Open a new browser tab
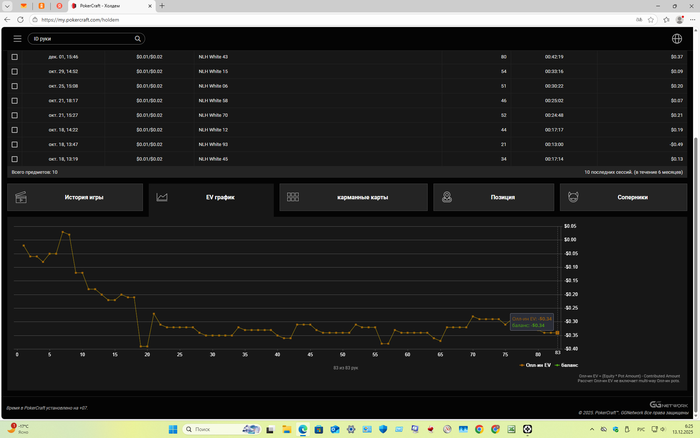Image resolution: width=700 pixels, height=438 pixels. 162,6
